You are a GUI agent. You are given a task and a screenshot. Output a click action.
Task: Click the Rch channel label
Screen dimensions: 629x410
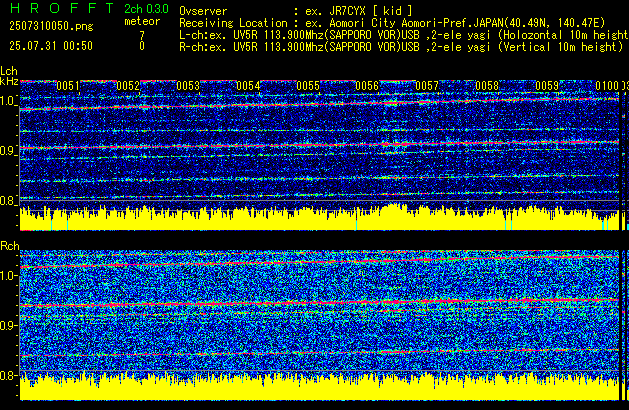[x=10, y=246]
